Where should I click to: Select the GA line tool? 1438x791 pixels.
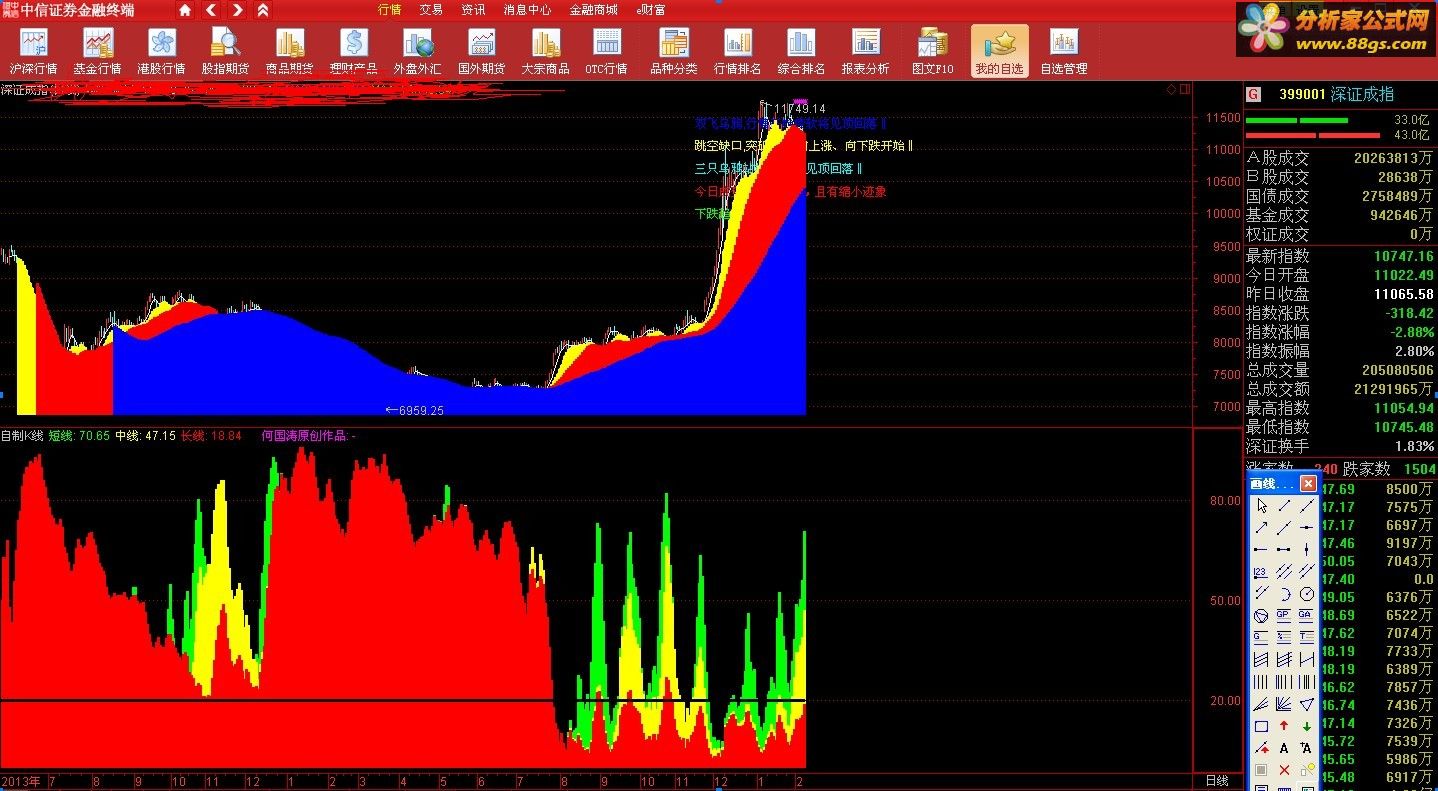(1307, 615)
